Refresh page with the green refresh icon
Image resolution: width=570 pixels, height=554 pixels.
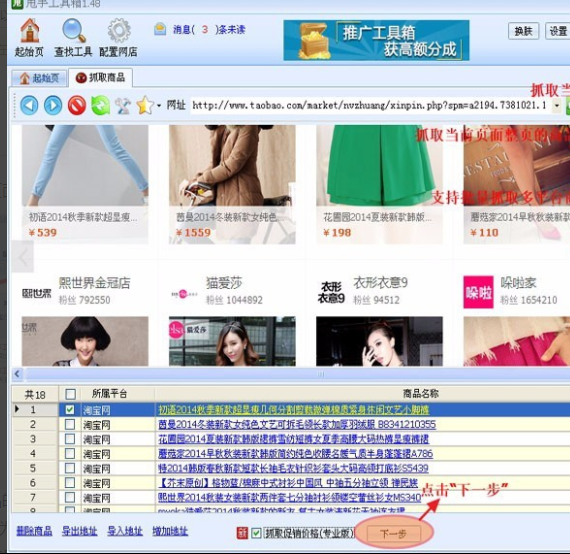[100, 105]
